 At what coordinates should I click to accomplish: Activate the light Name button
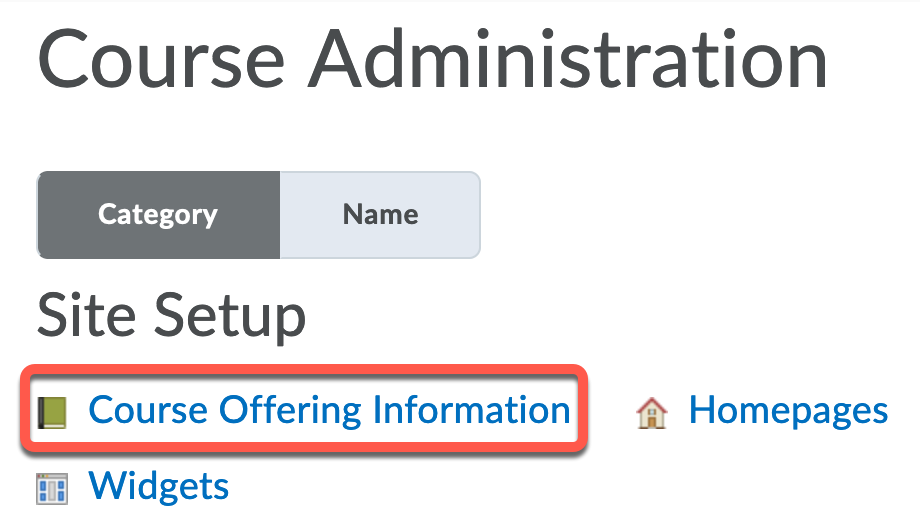pos(380,215)
